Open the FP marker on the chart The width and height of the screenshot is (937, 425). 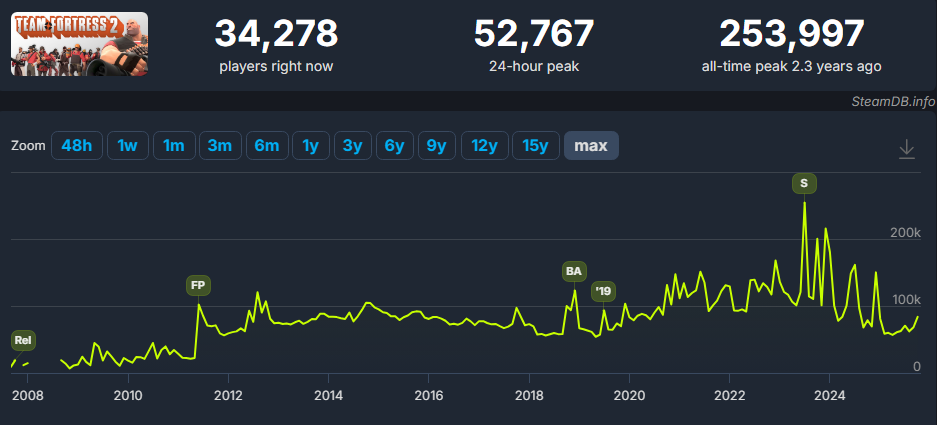[198, 286]
